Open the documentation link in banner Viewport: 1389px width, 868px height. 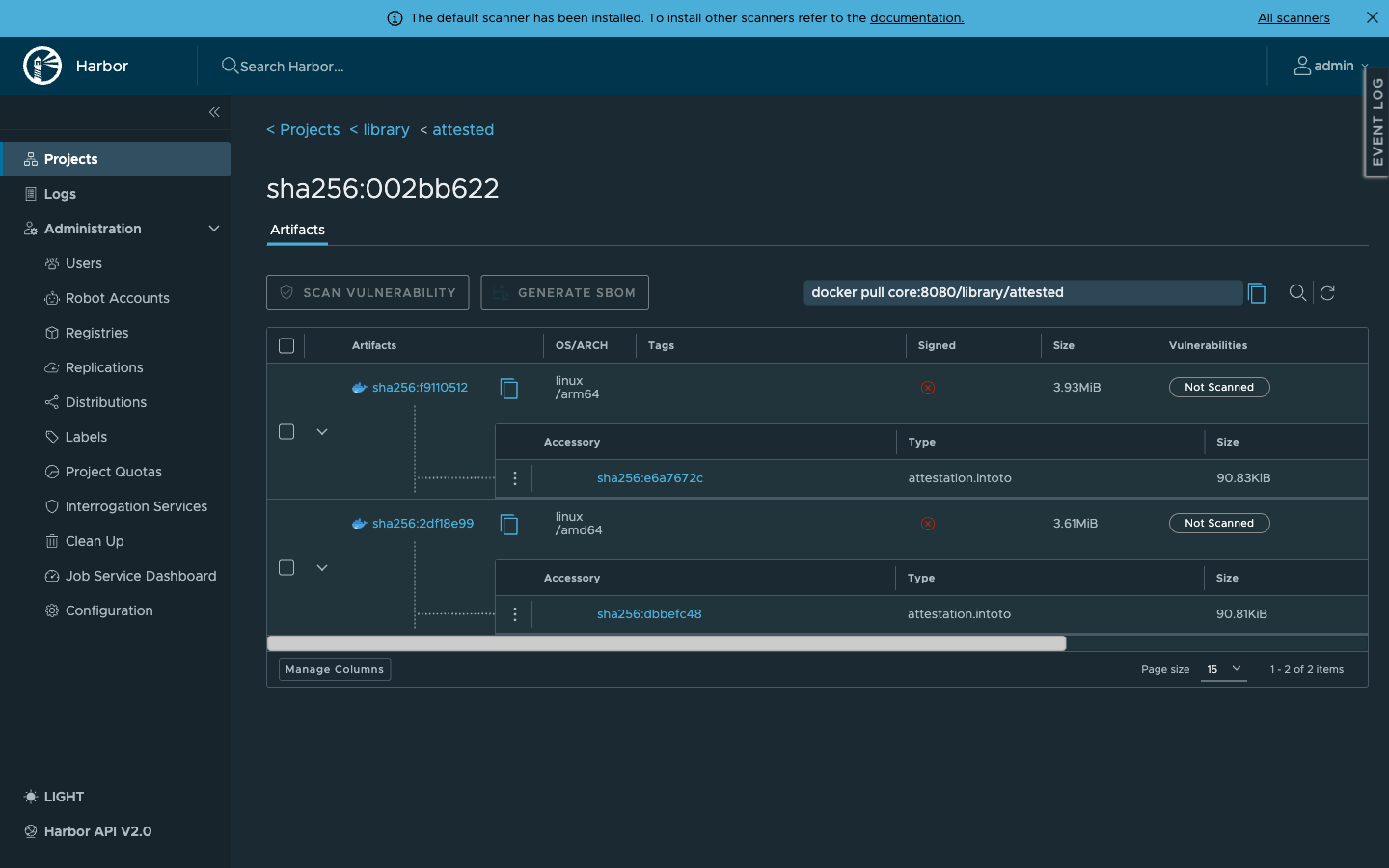(x=916, y=18)
